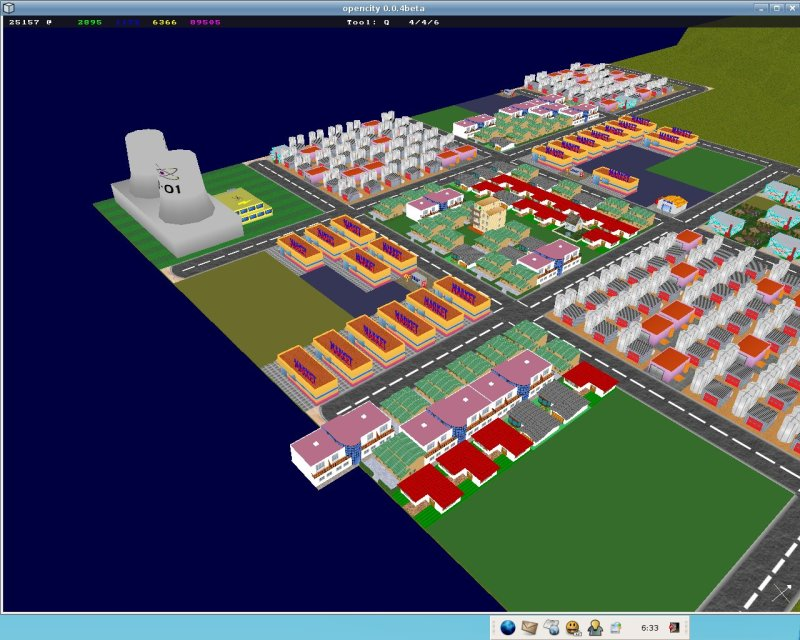Maximize the opencity window
The image size is (800, 640).
point(774,8)
